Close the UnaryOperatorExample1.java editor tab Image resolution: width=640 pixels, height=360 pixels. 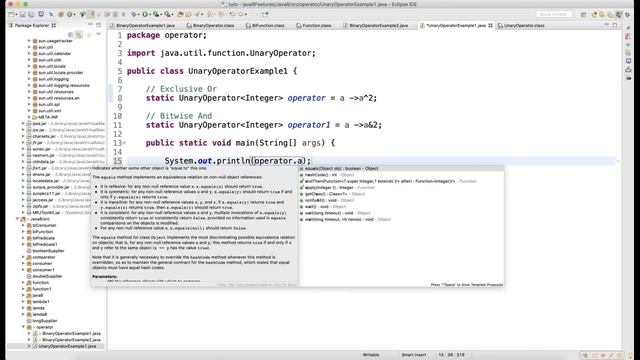[490, 25]
